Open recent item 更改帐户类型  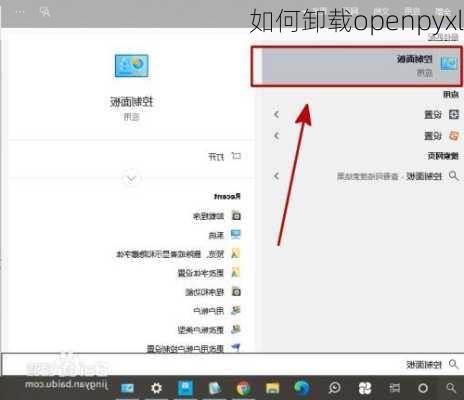209,330
